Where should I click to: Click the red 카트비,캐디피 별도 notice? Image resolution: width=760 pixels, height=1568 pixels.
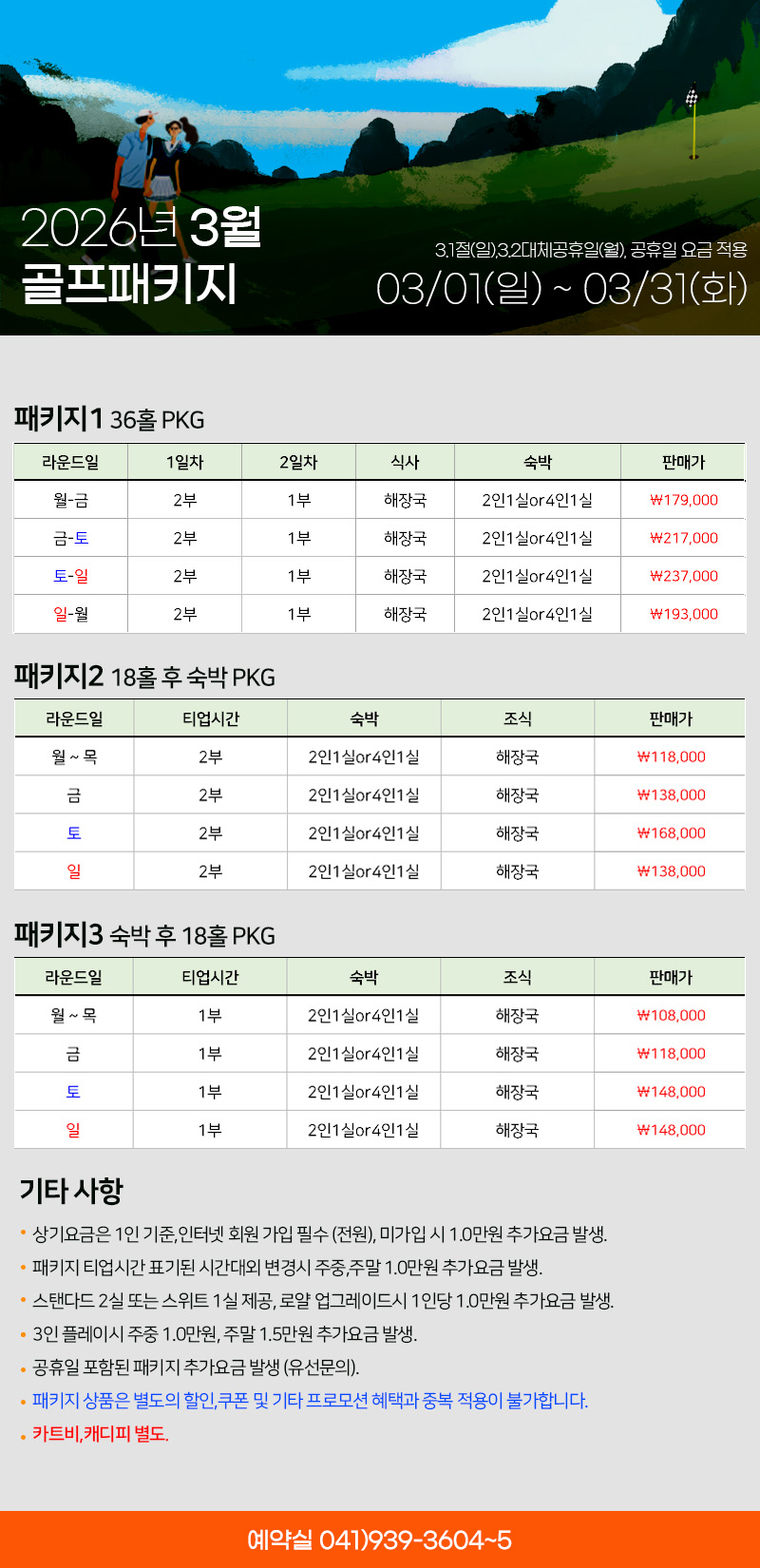[x=101, y=1434]
